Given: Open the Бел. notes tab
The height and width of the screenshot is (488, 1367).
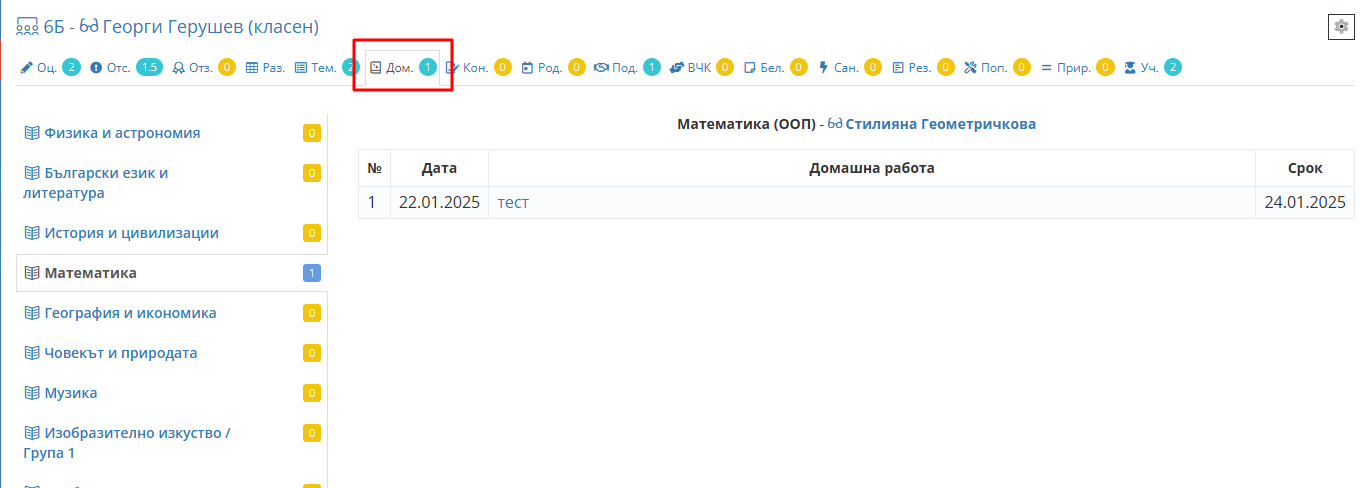Looking at the screenshot, I should (775, 68).
